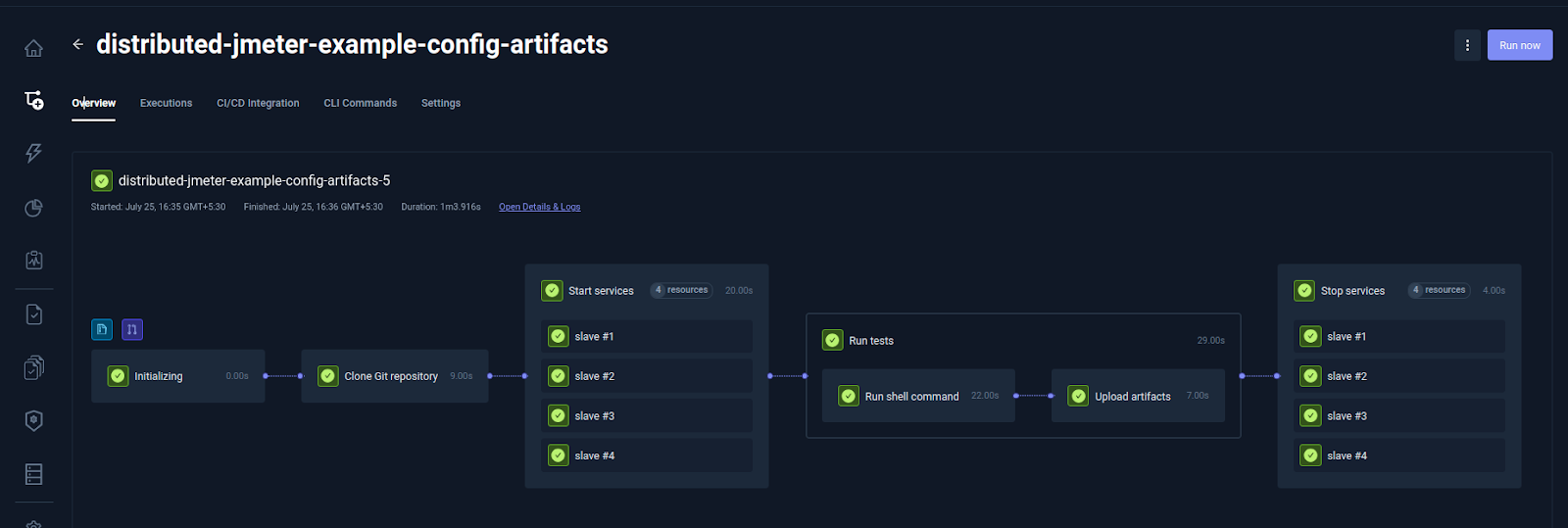Click the page title distributed-jmeter-example-config-artifacts
The width and height of the screenshot is (1568, 528).
(x=352, y=44)
